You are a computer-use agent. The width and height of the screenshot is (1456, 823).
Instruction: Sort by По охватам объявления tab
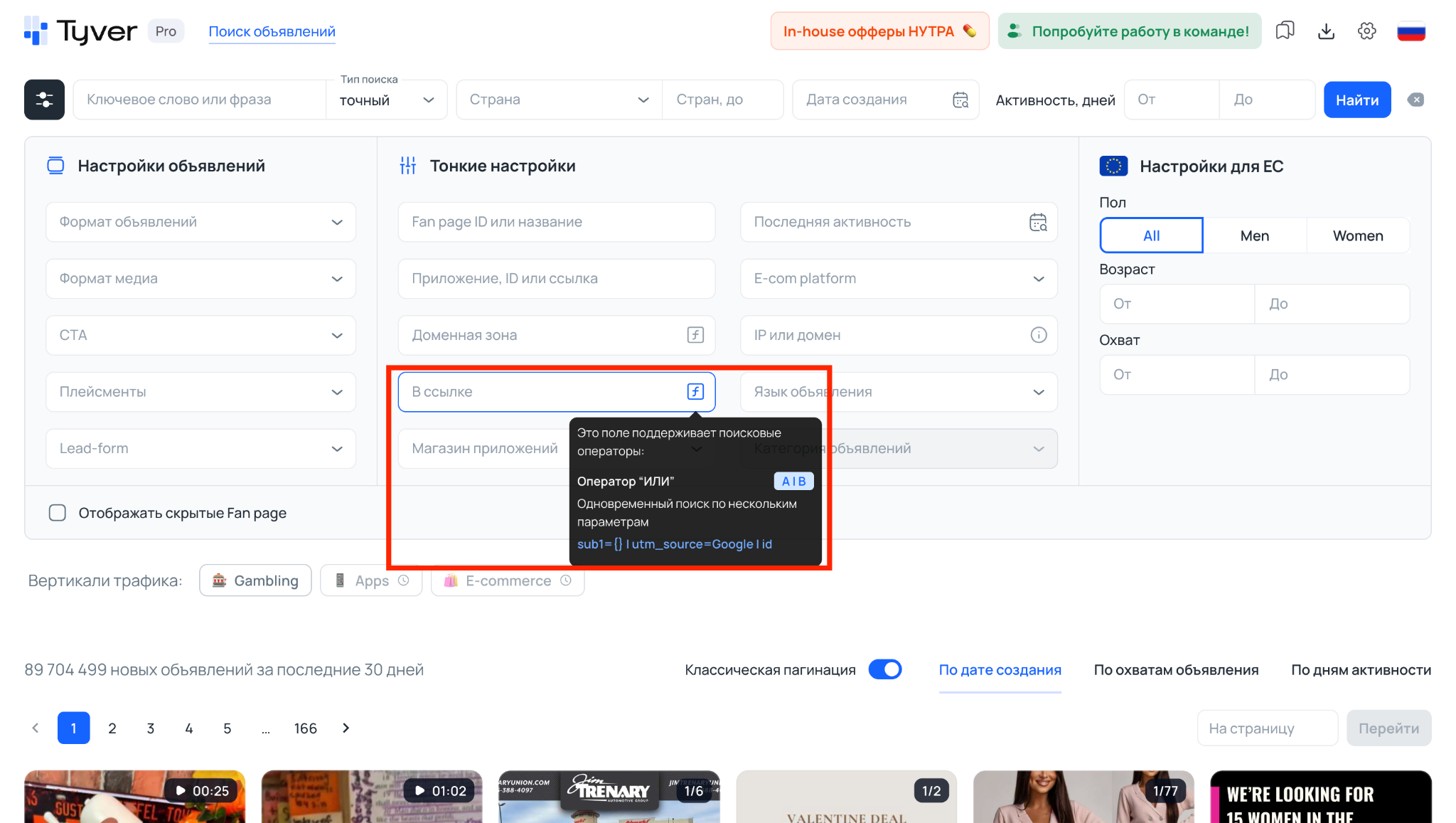pos(1176,669)
